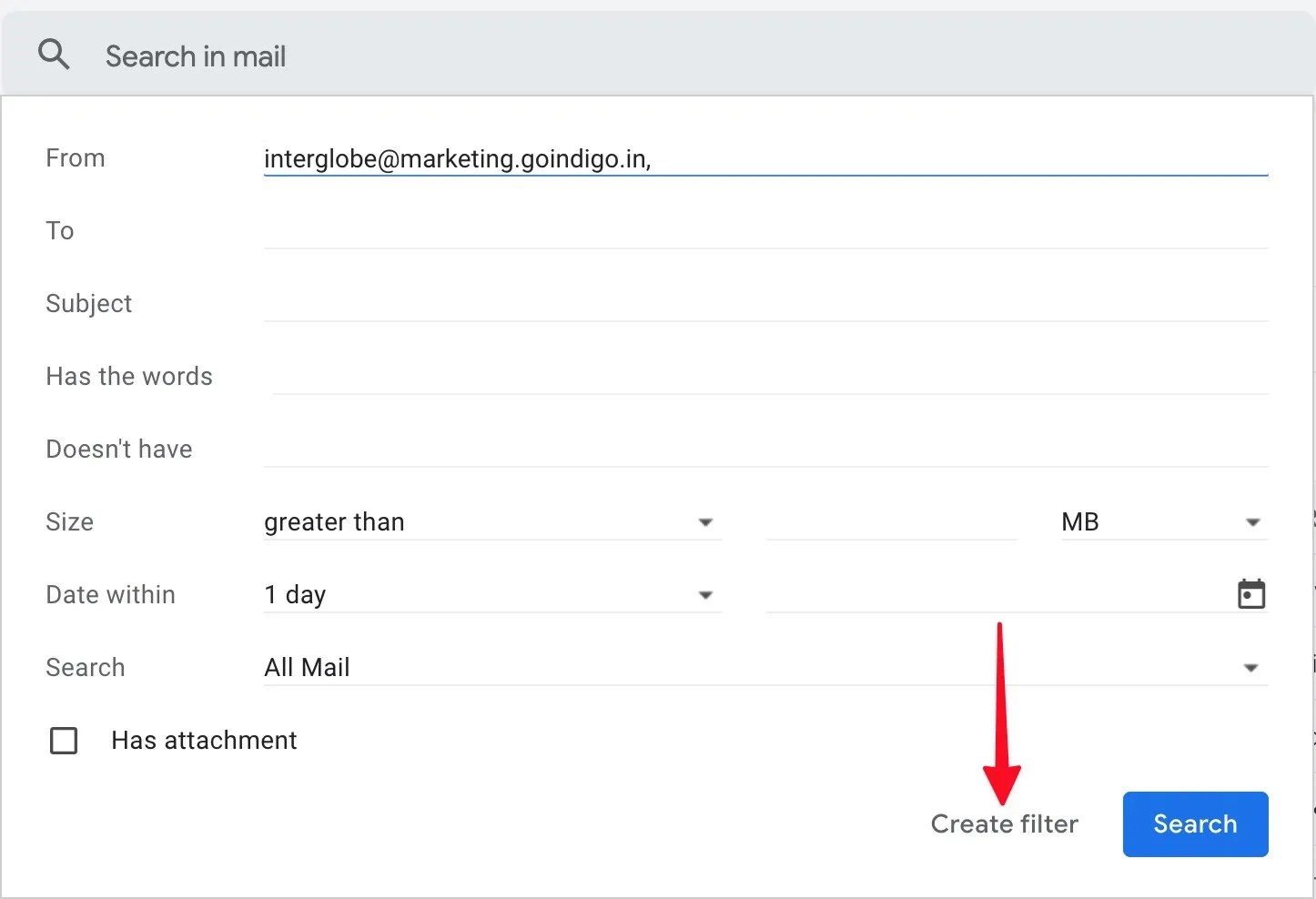
Task: Open the 'Date within' dropdown showing '1 day'
Action: coord(491,595)
